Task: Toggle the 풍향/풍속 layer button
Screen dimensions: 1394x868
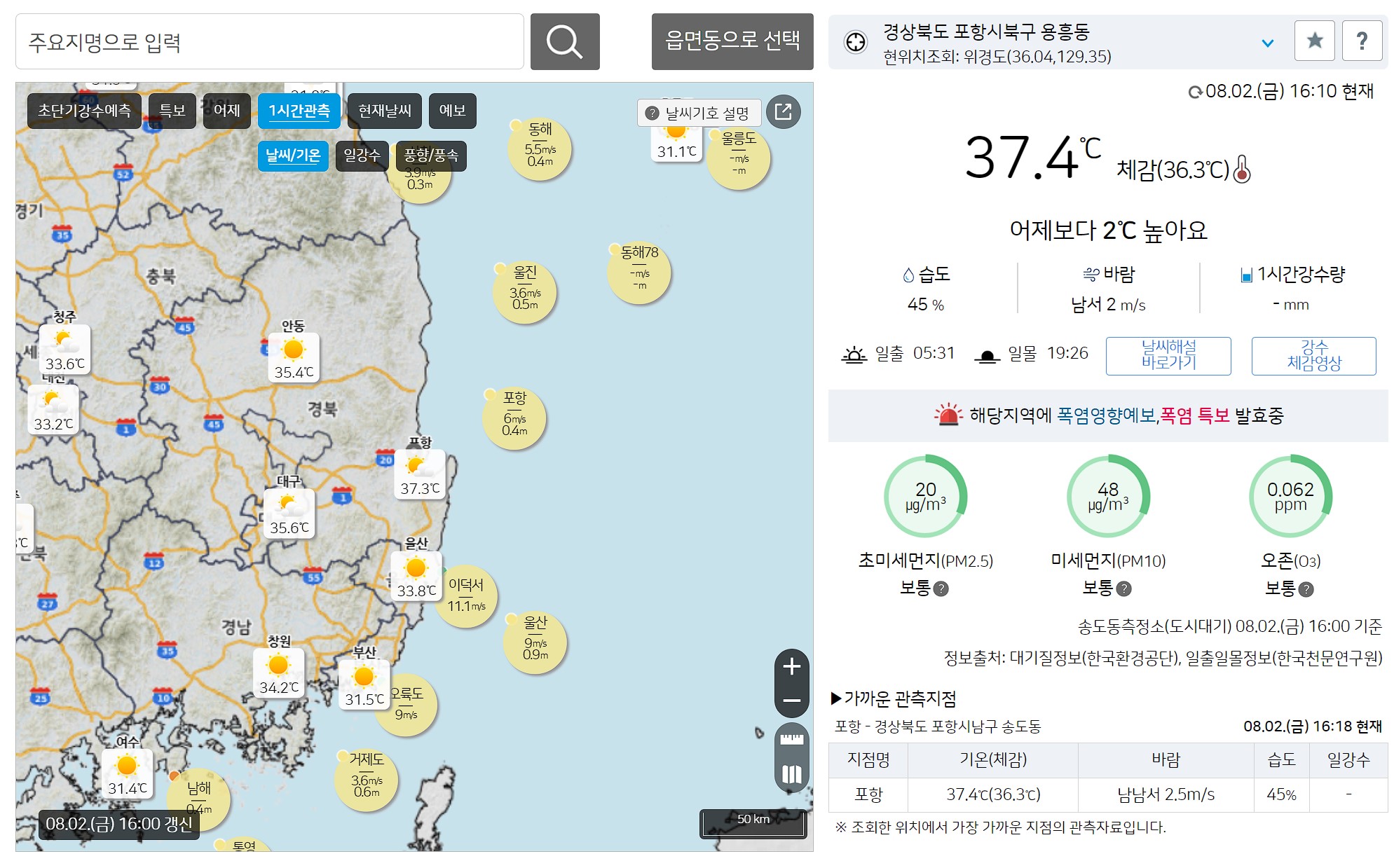Action: [x=430, y=156]
